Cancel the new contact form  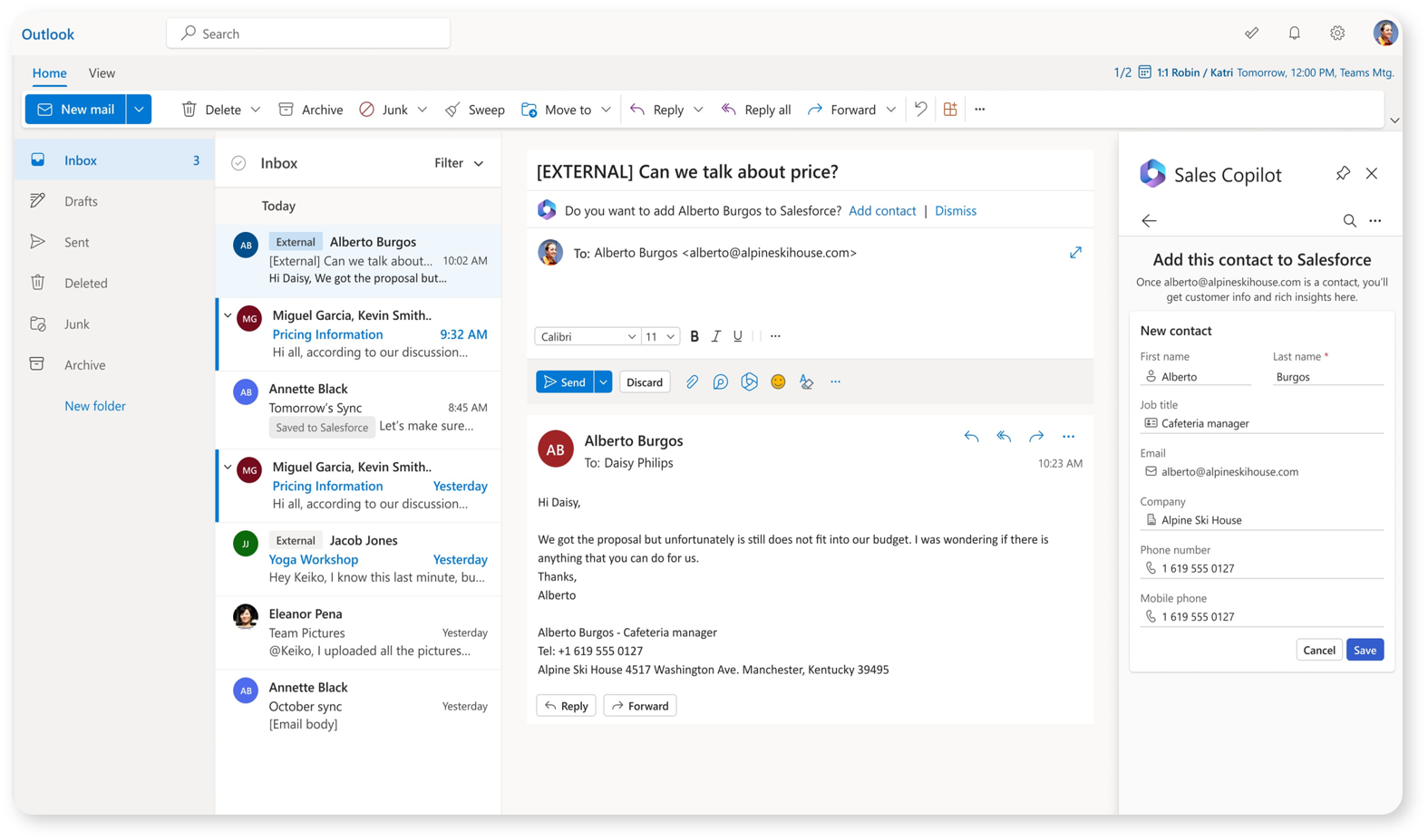tap(1319, 650)
